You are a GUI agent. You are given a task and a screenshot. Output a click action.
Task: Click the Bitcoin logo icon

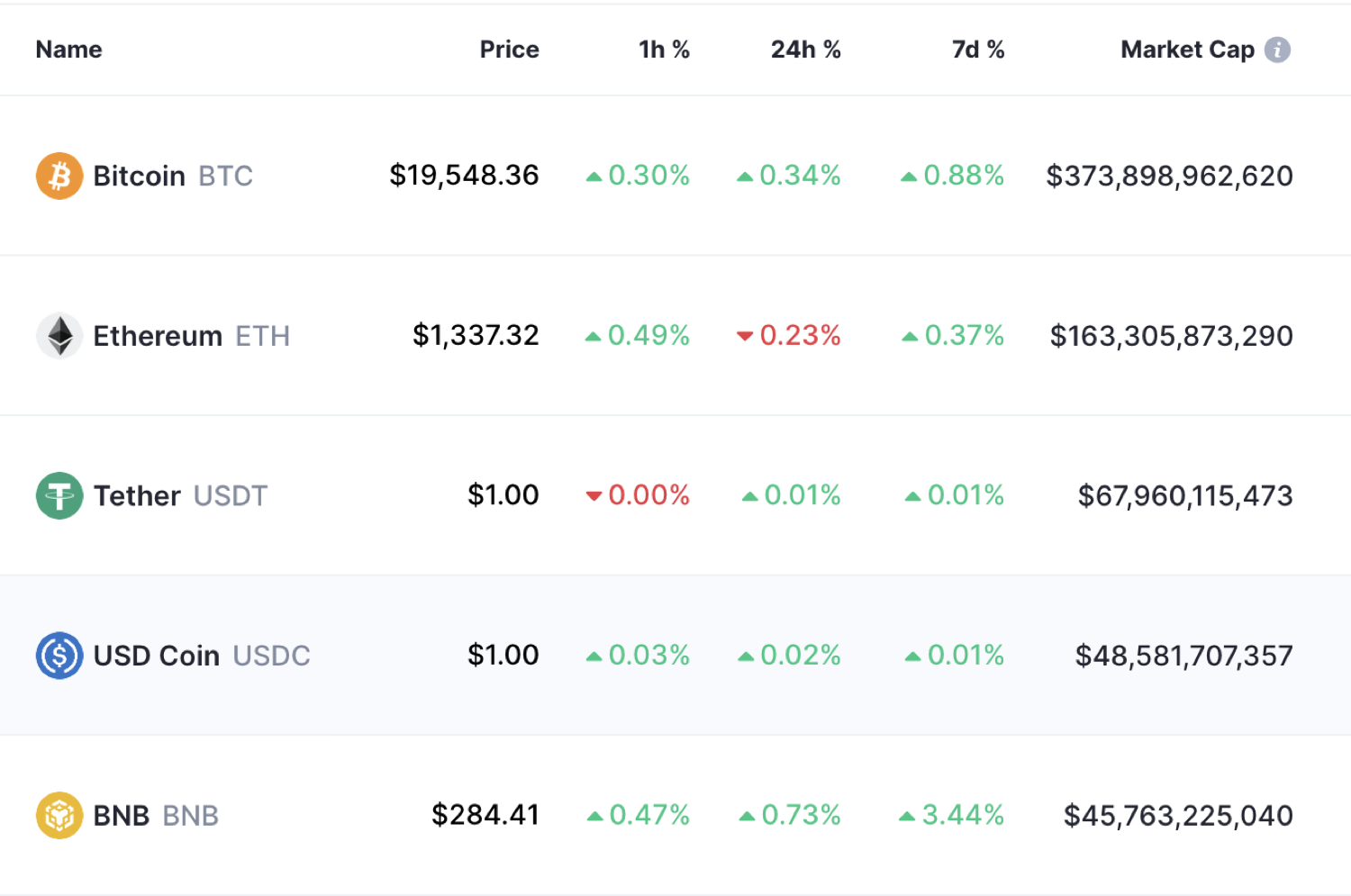(x=59, y=176)
